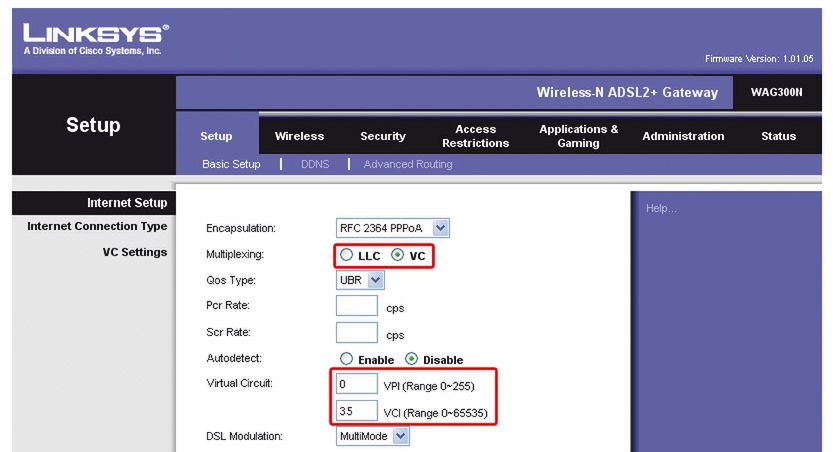This screenshot has height=452, width=833.
Task: Click the Internet Connection Type label
Action: (97, 226)
